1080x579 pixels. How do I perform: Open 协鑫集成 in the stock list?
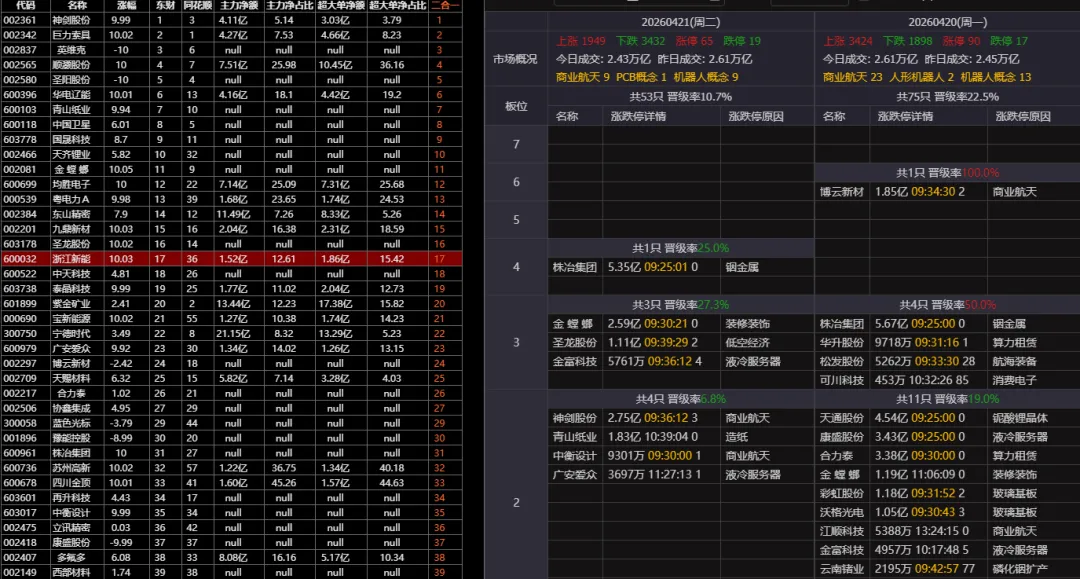[x=72, y=408]
